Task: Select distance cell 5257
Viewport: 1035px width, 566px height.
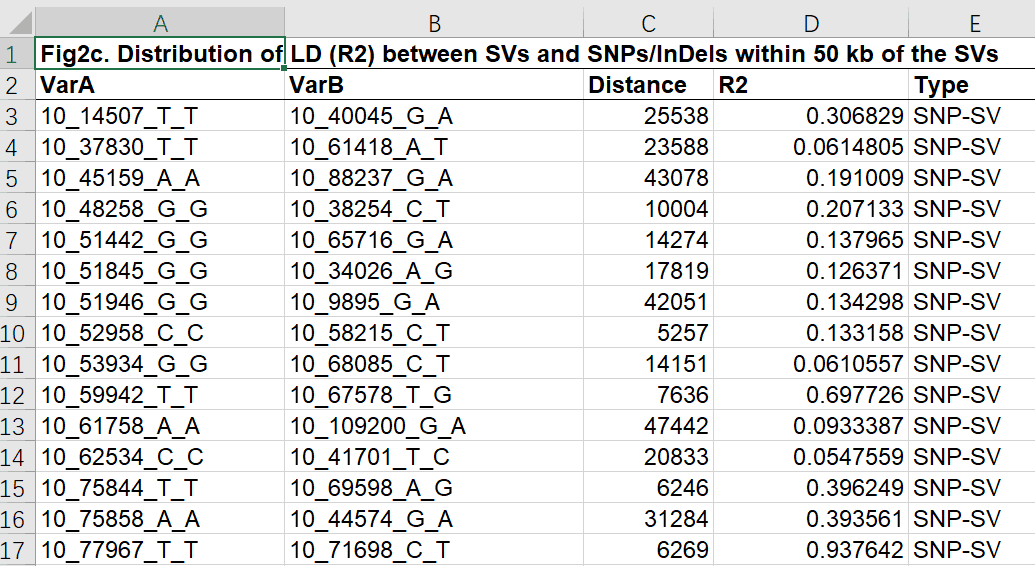Action: (648, 332)
